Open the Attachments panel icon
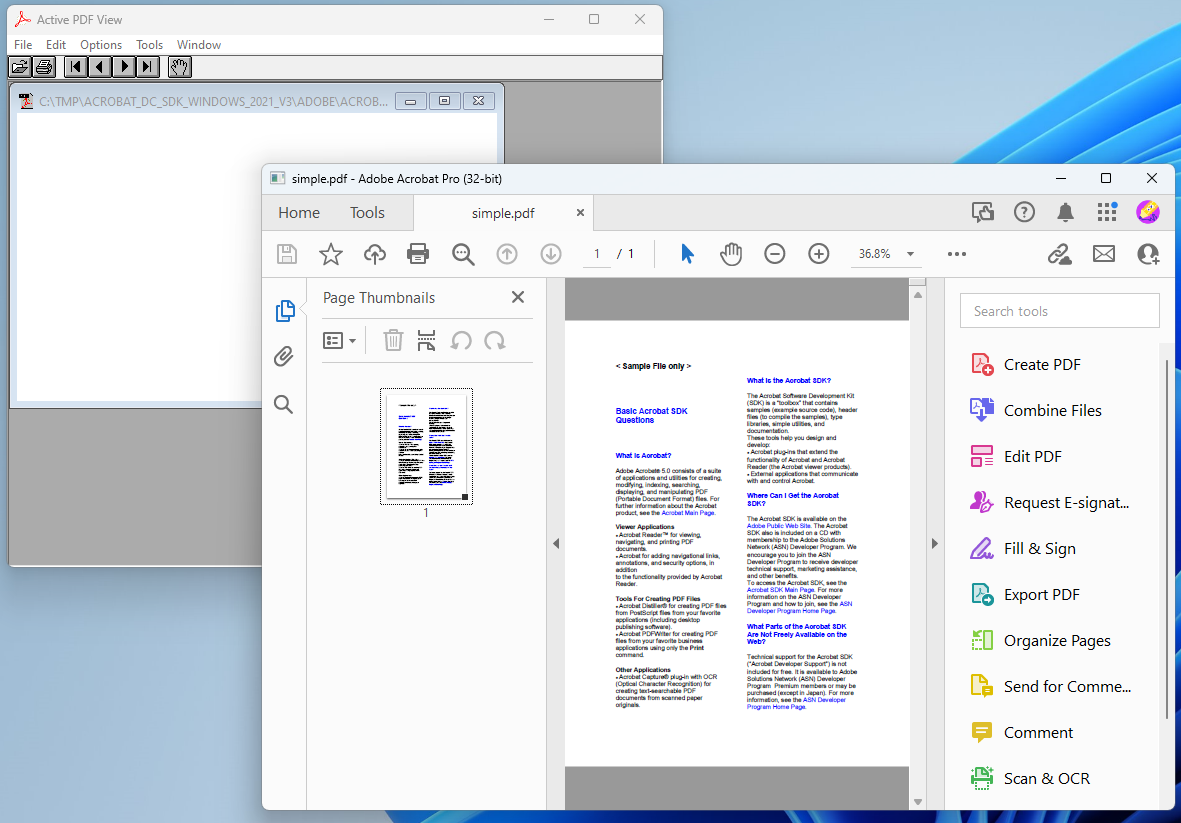This screenshot has width=1181, height=823. tap(284, 356)
